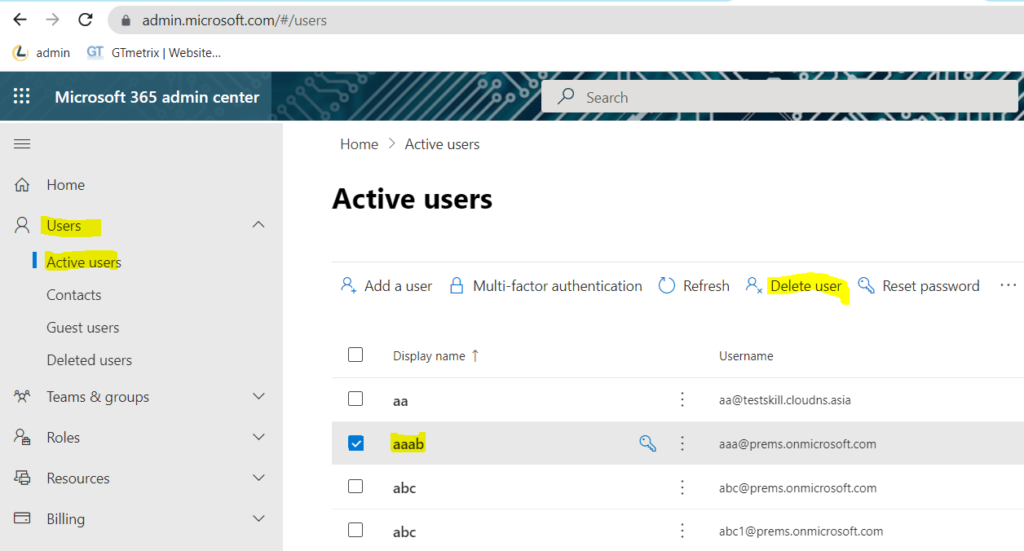Viewport: 1024px width, 551px height.
Task: Click the Refresh button label
Action: point(706,285)
